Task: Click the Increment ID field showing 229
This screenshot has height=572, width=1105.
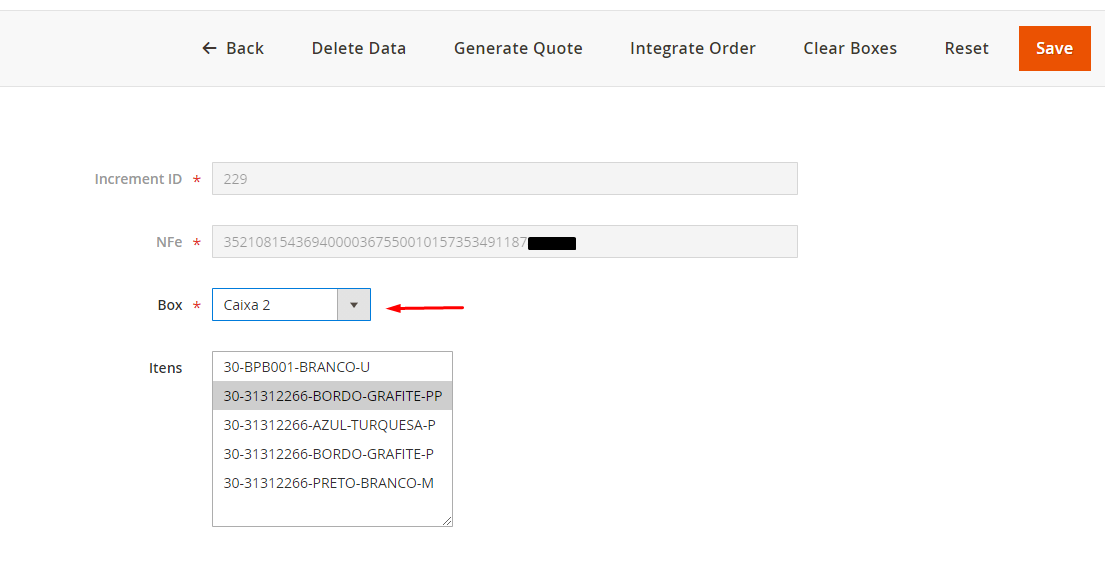Action: tap(504, 179)
